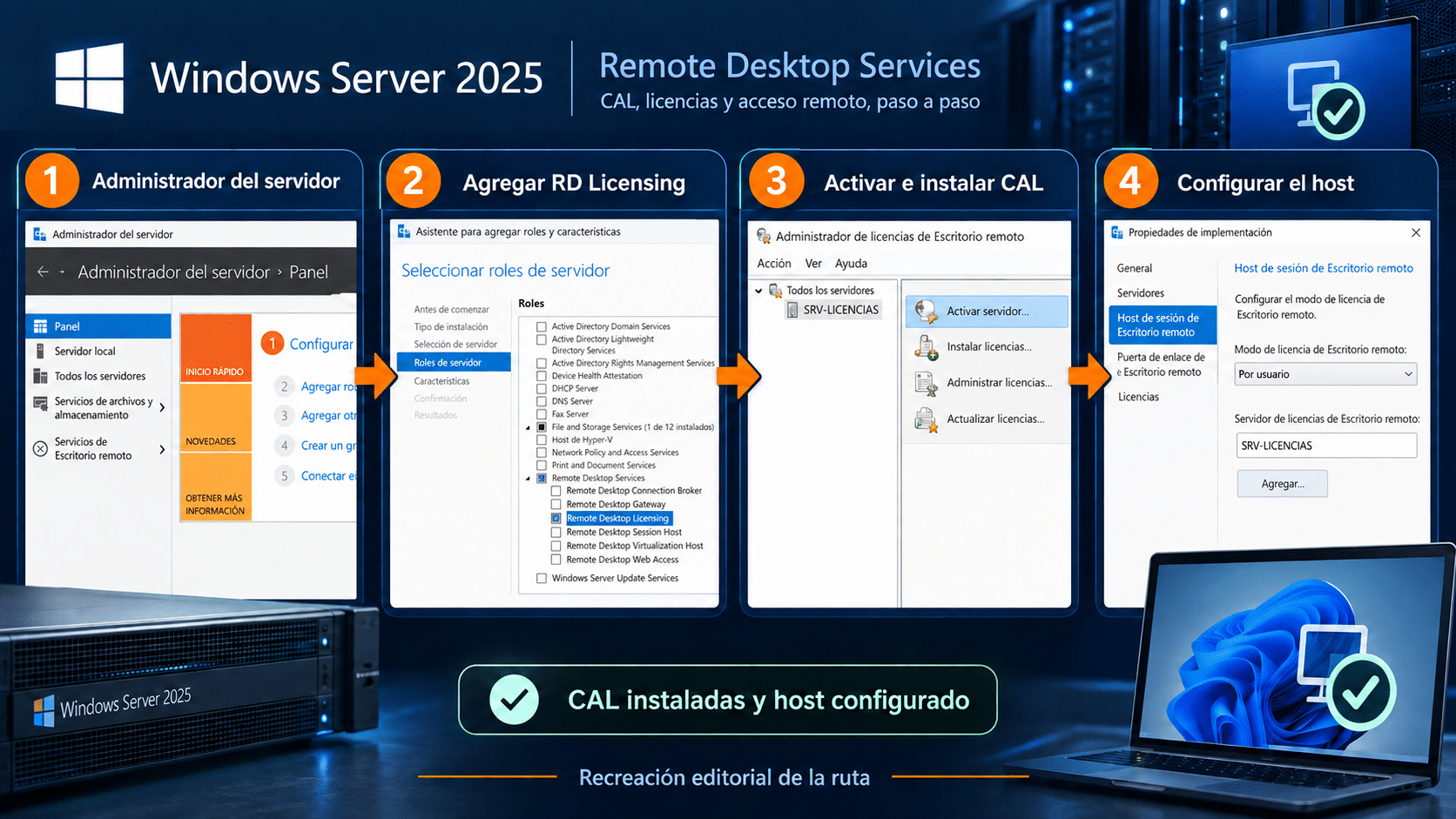Click the Todos los servidores icon in Server Manager sidebar
The image size is (1456, 819).
40,376
